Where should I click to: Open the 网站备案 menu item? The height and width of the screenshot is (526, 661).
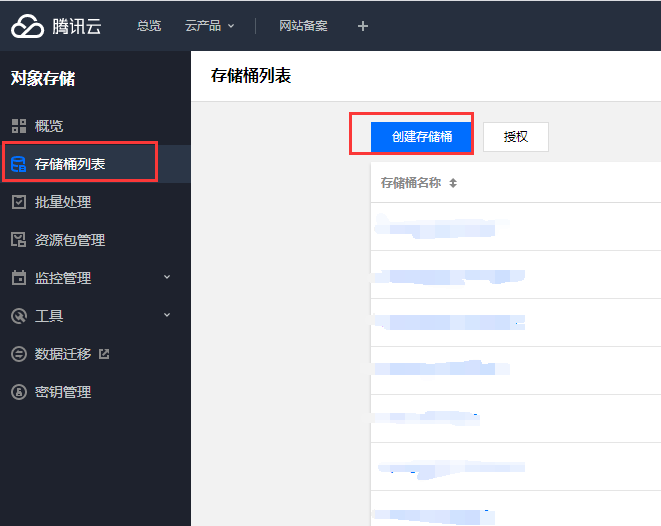point(303,26)
